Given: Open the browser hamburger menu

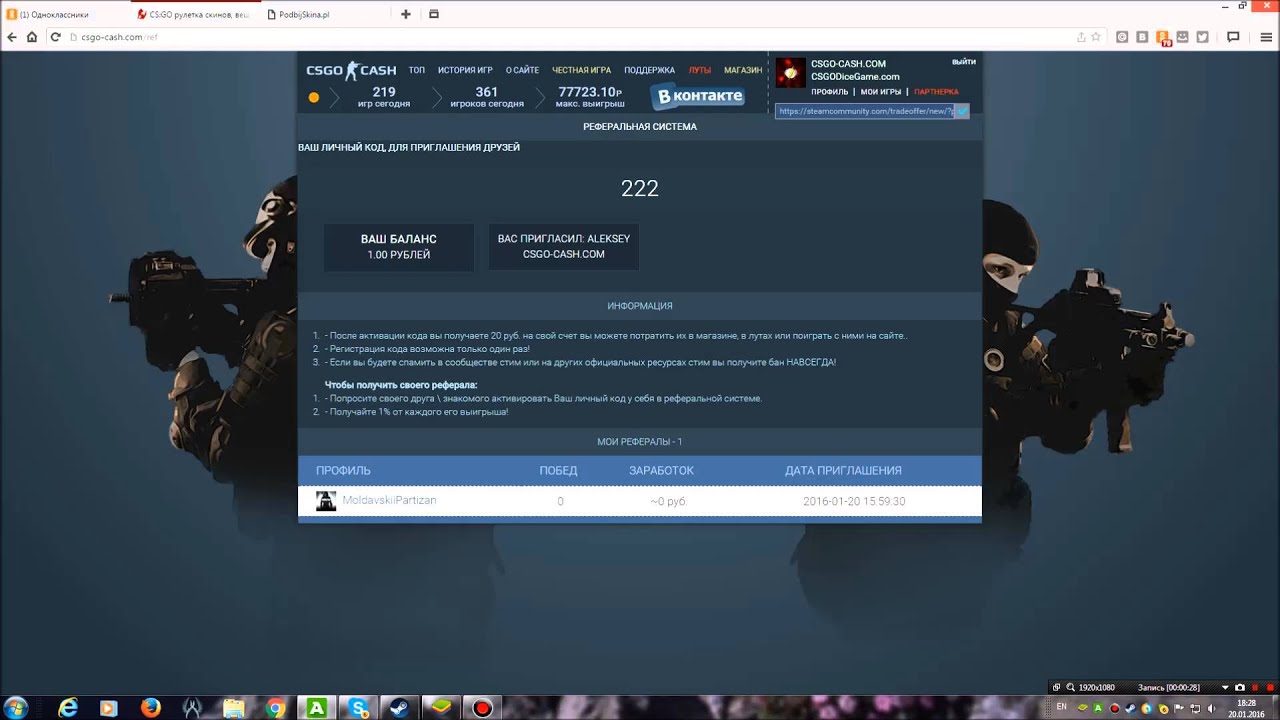Looking at the screenshot, I should (x=1265, y=37).
